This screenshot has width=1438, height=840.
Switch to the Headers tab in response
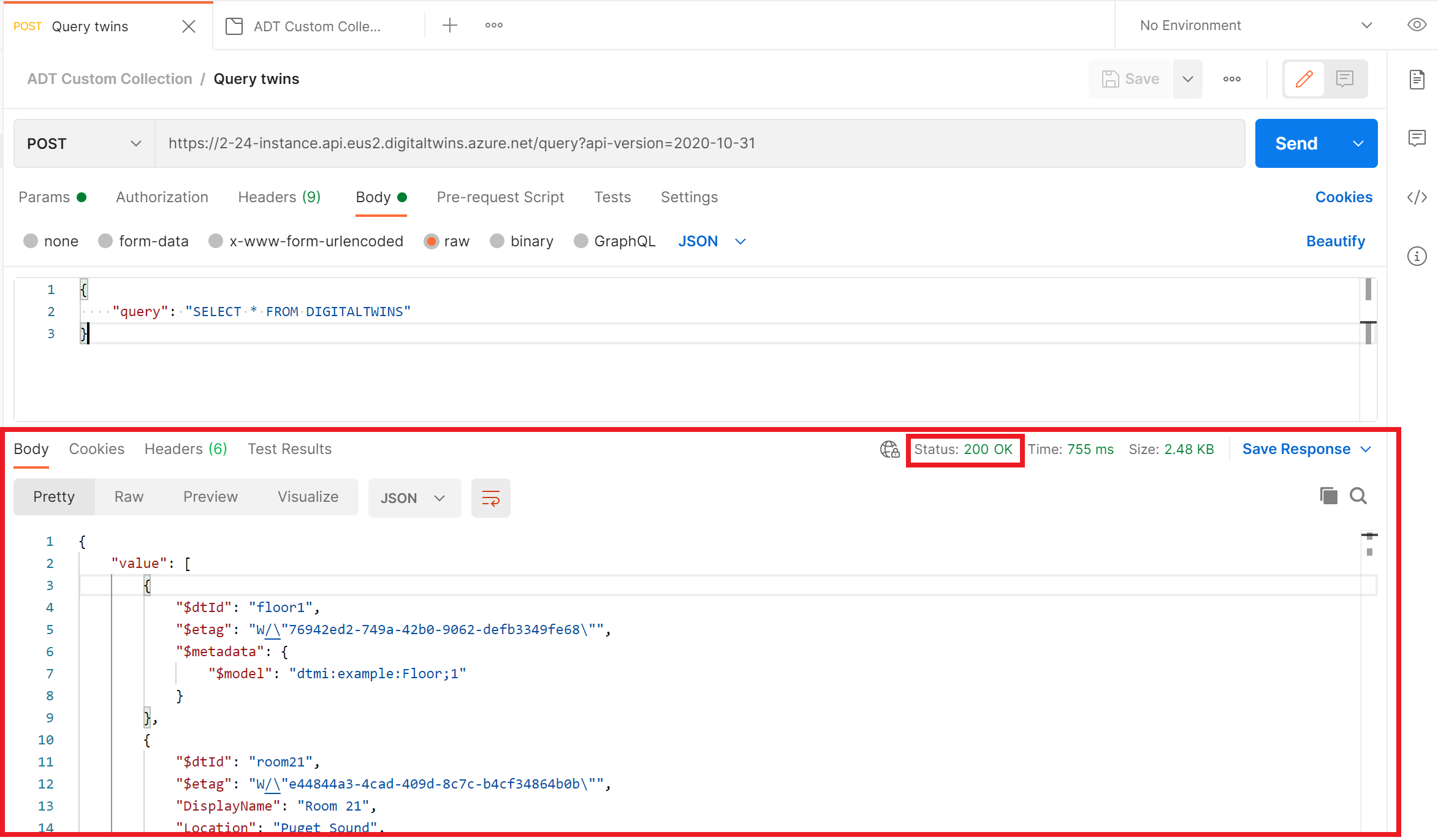(186, 449)
